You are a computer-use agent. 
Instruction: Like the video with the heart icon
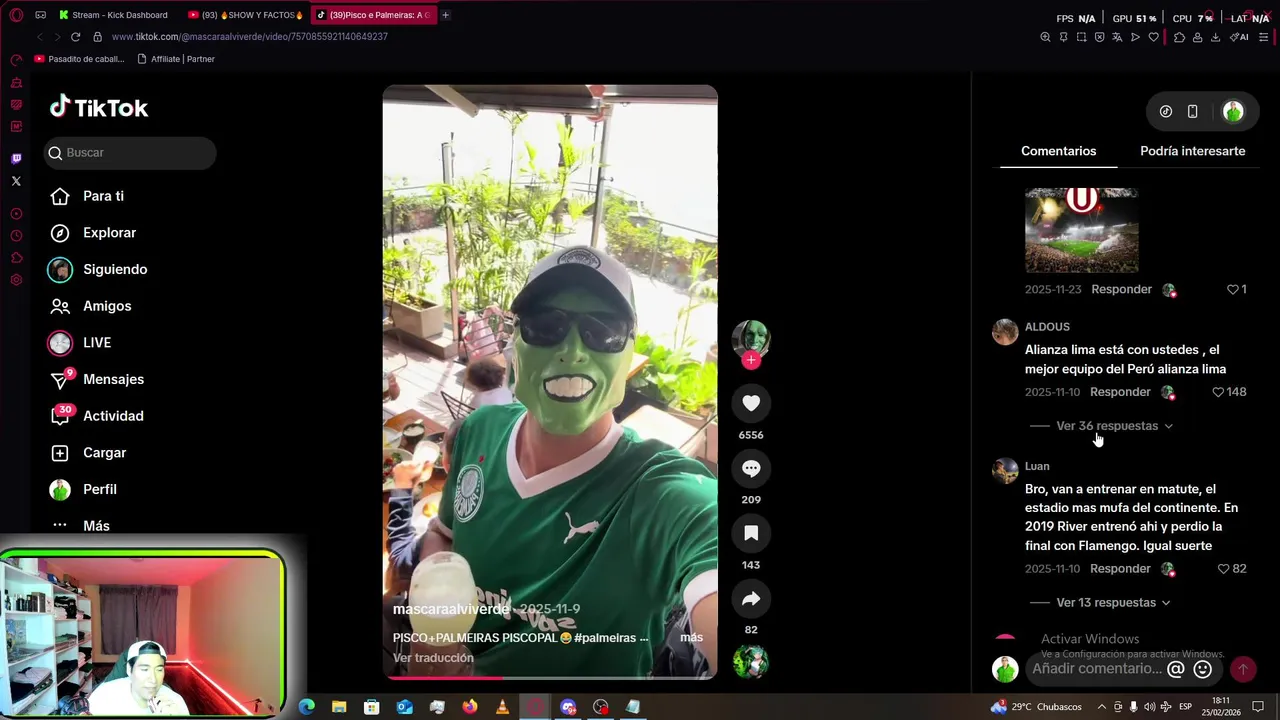pyautogui.click(x=751, y=403)
